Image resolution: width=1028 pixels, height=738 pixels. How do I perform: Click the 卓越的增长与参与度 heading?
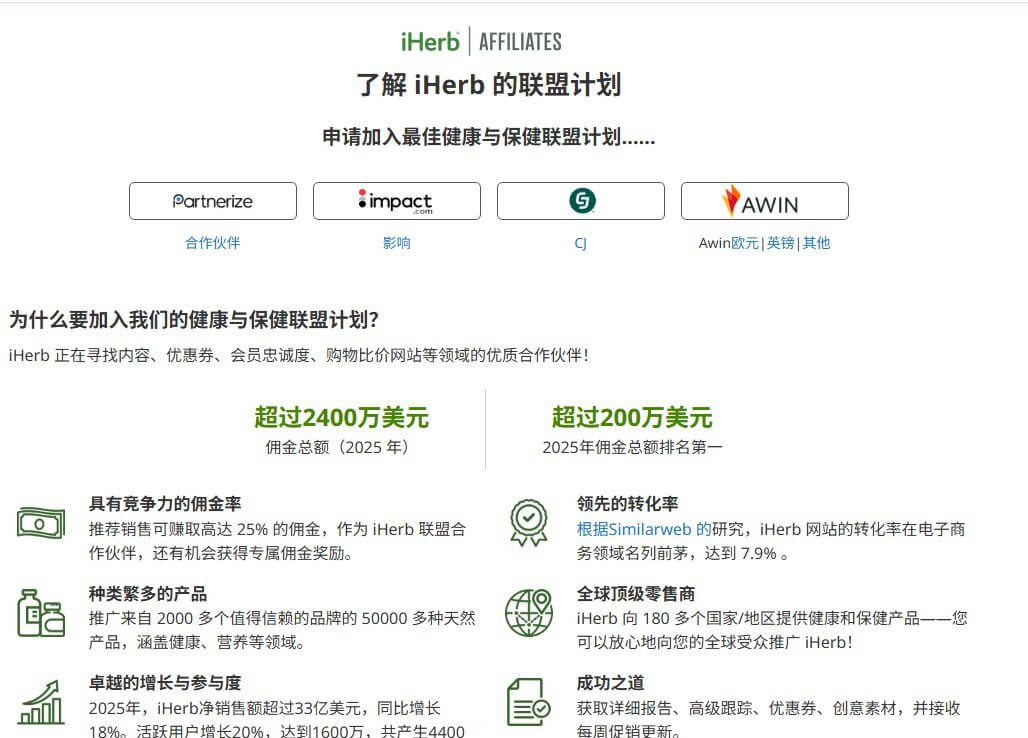[165, 683]
